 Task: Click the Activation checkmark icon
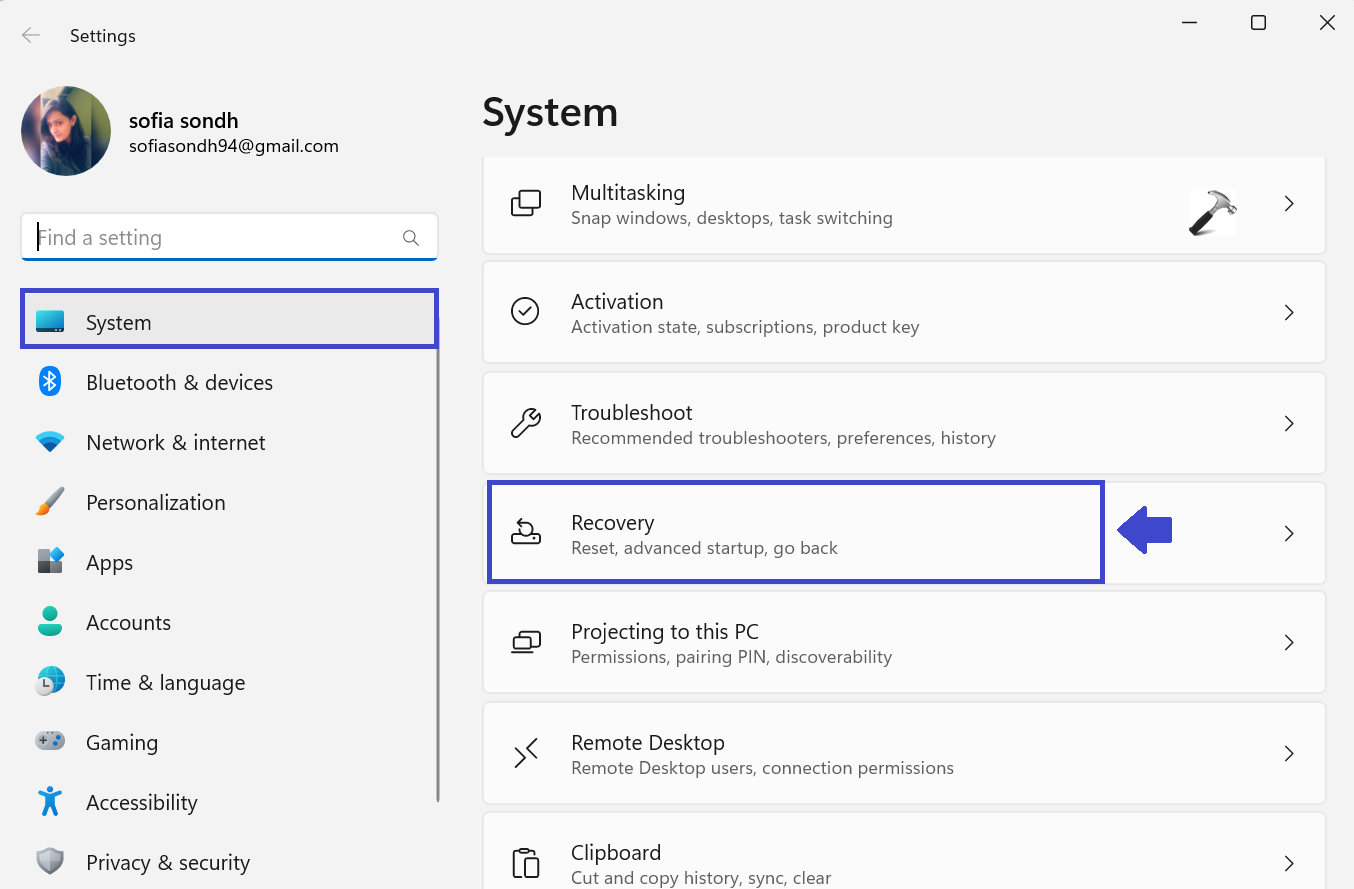pos(525,312)
